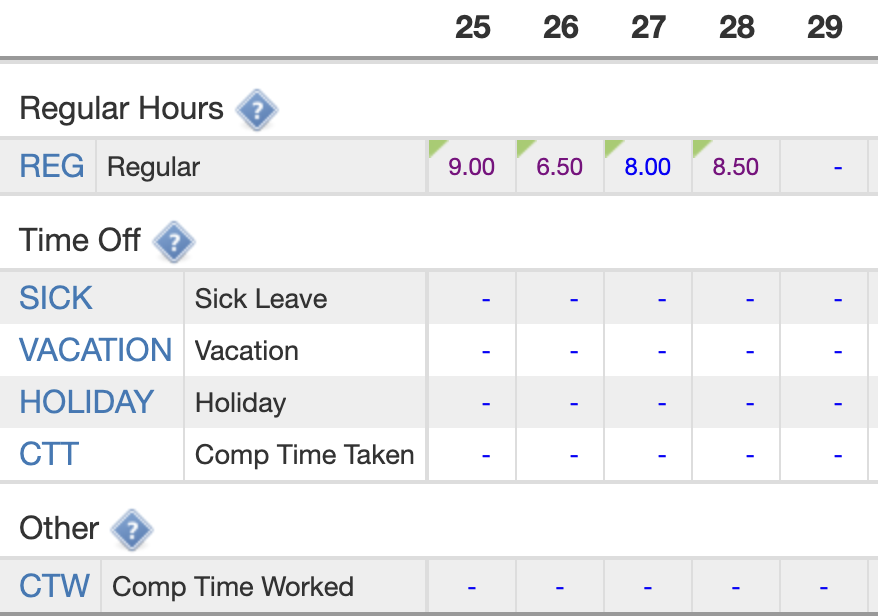The width and height of the screenshot is (878, 616).
Task: Click the help icon beside Other
Action: pyautogui.click(x=131, y=530)
